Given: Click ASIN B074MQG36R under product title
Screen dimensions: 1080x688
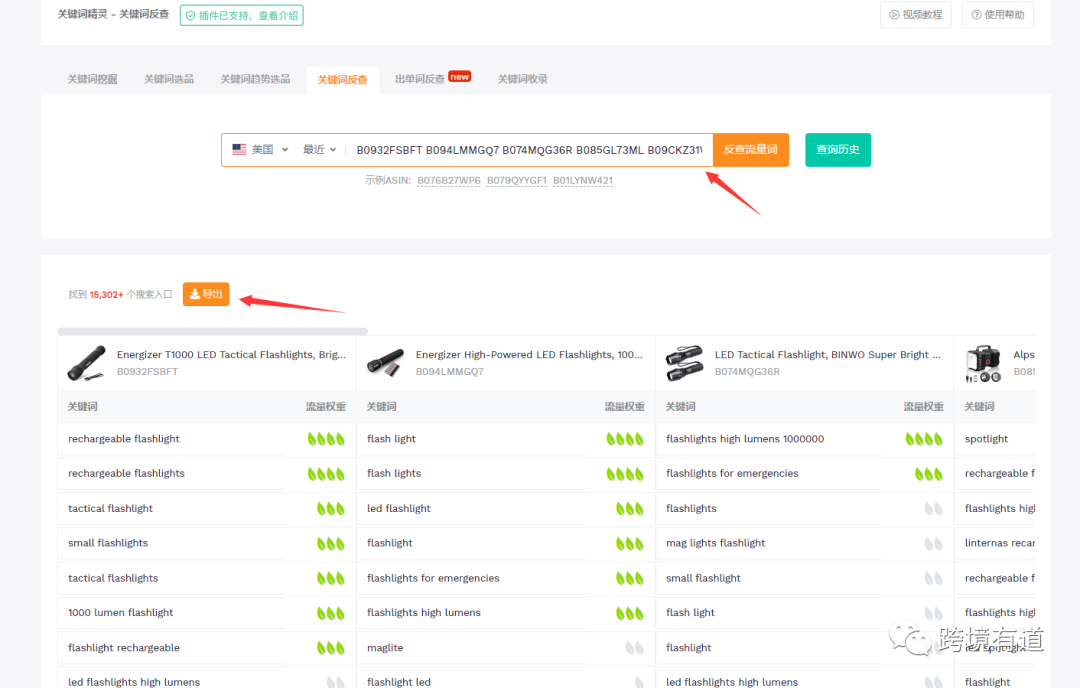Looking at the screenshot, I should 747,372.
